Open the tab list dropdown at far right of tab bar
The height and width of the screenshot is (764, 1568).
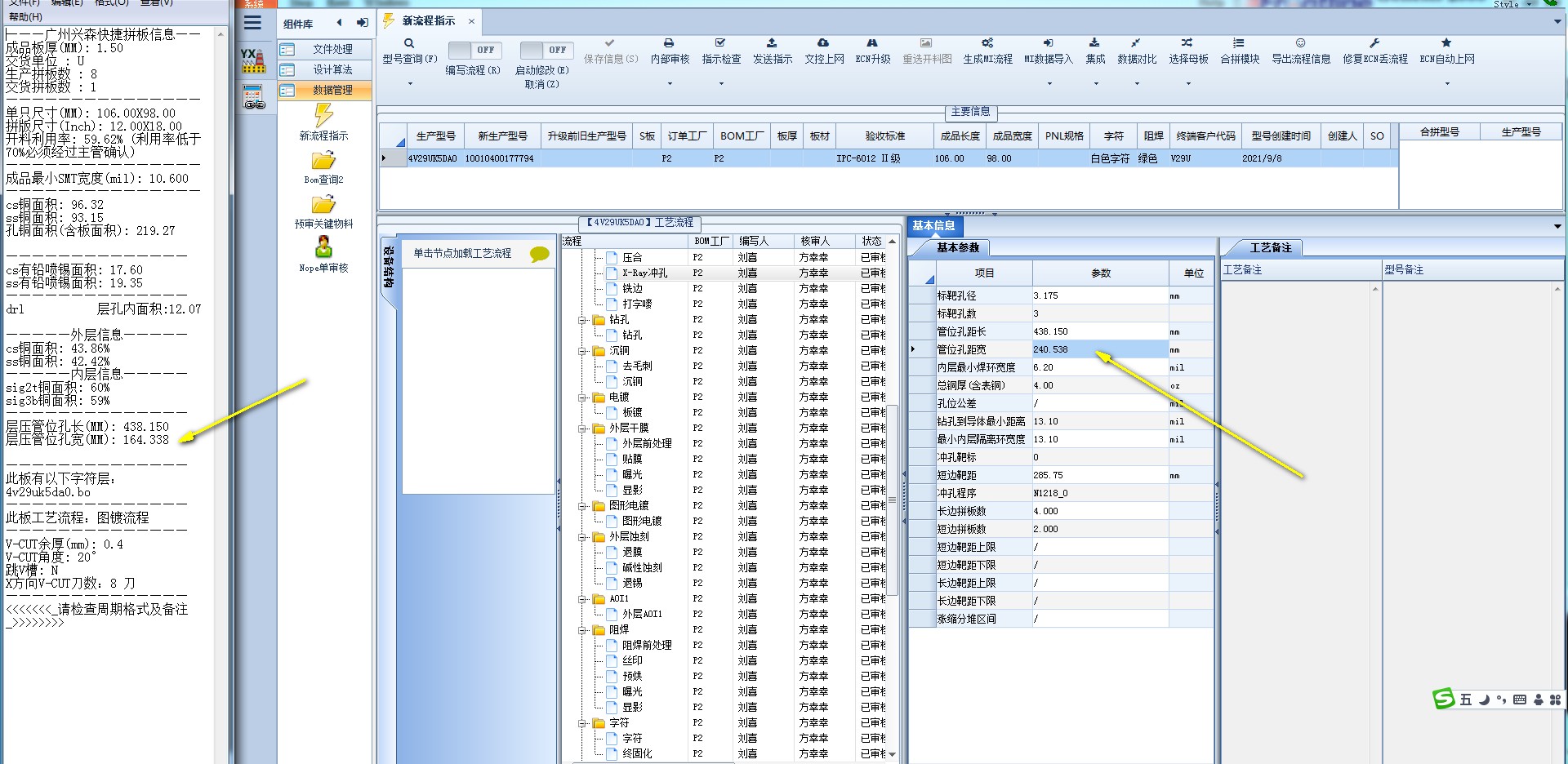pyautogui.click(x=1557, y=21)
